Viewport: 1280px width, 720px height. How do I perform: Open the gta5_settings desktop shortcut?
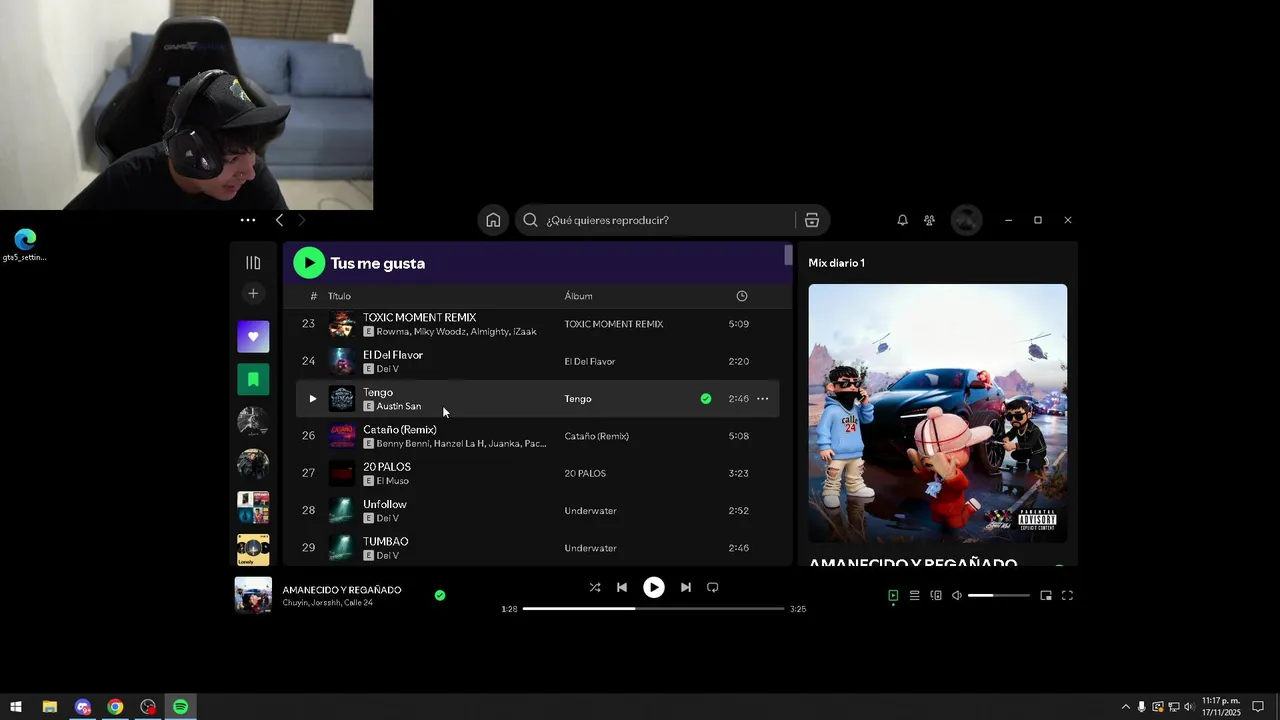click(x=25, y=245)
